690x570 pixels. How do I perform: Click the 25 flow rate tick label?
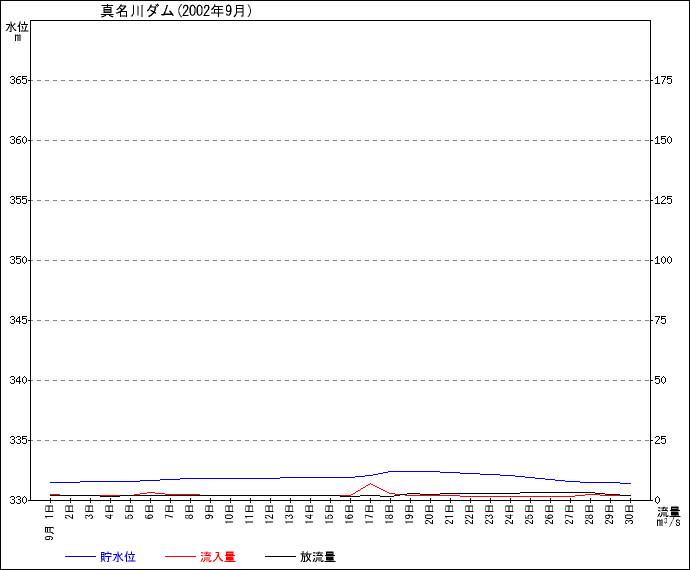click(x=661, y=440)
